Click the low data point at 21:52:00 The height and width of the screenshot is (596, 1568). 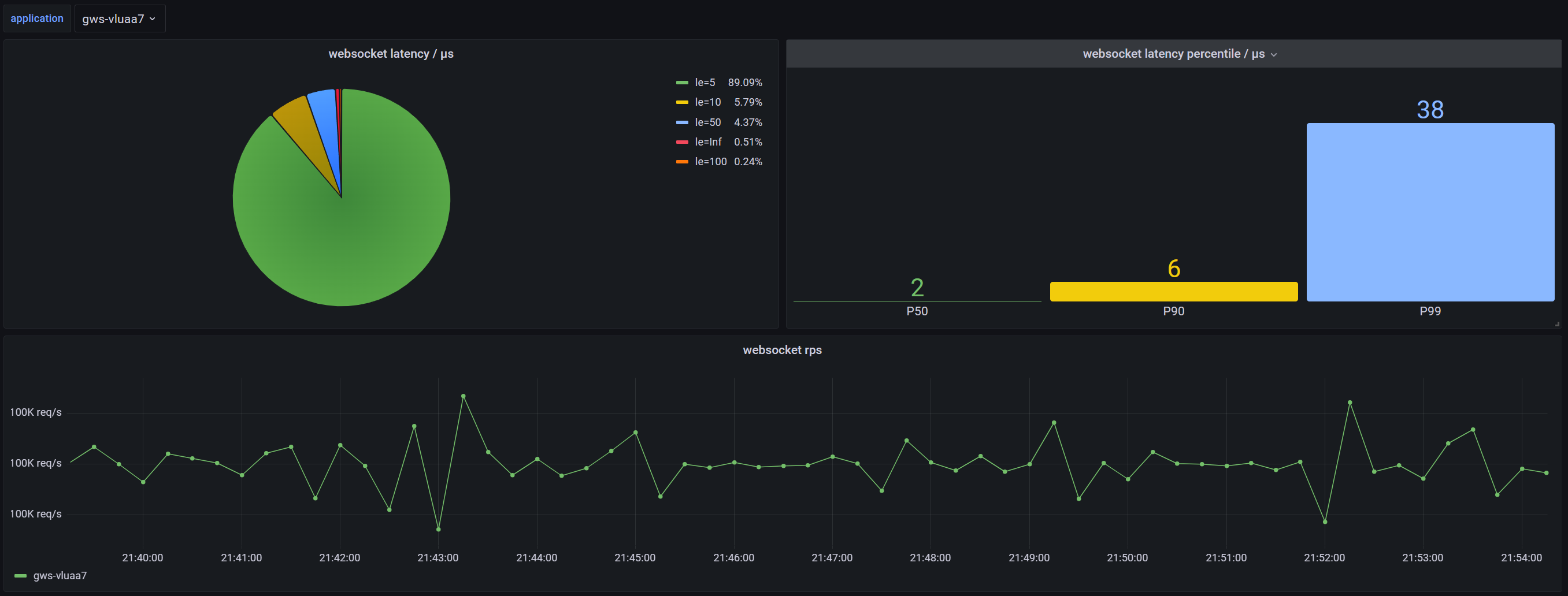coord(1325,522)
